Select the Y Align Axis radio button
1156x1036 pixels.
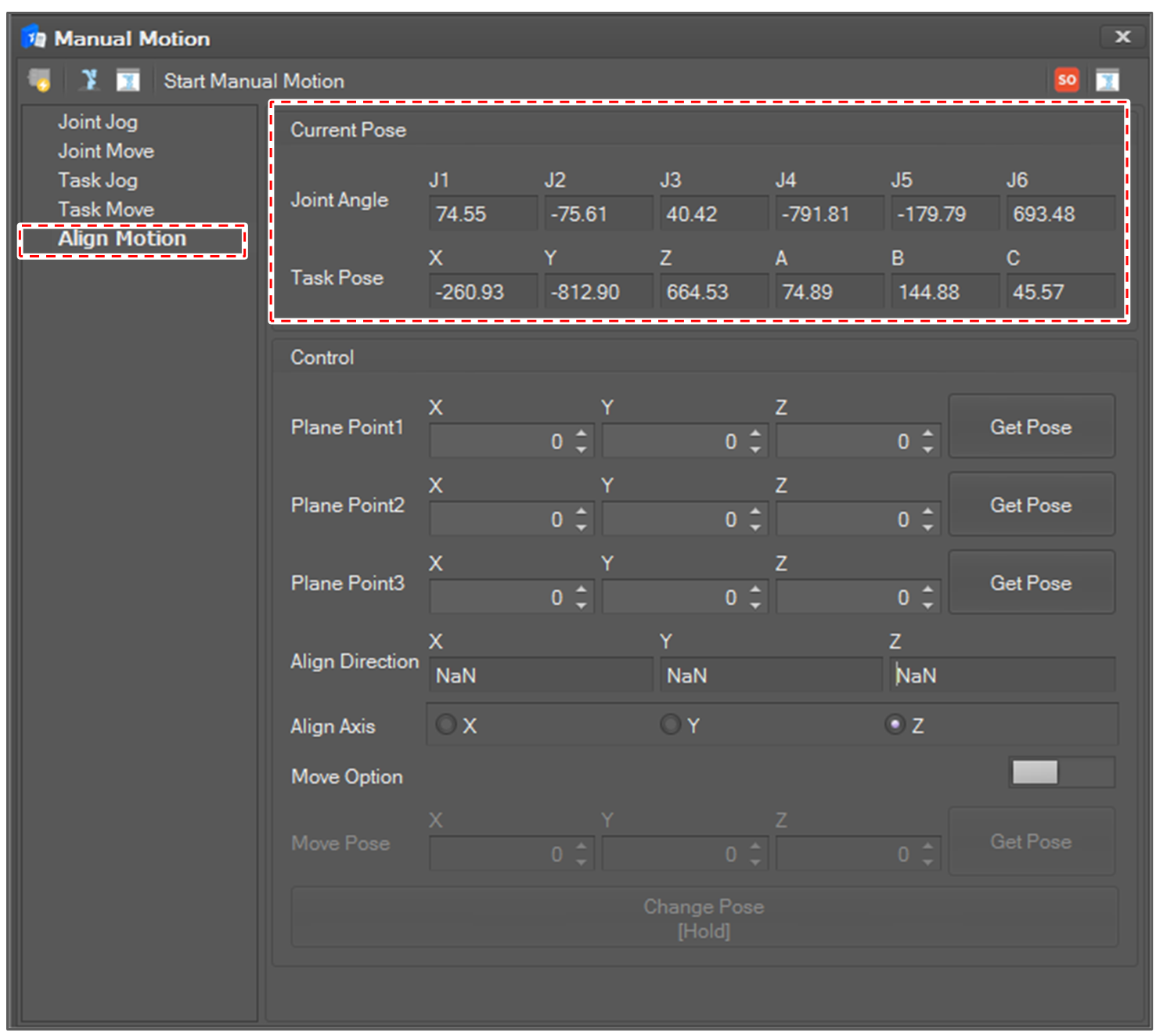tap(670, 725)
